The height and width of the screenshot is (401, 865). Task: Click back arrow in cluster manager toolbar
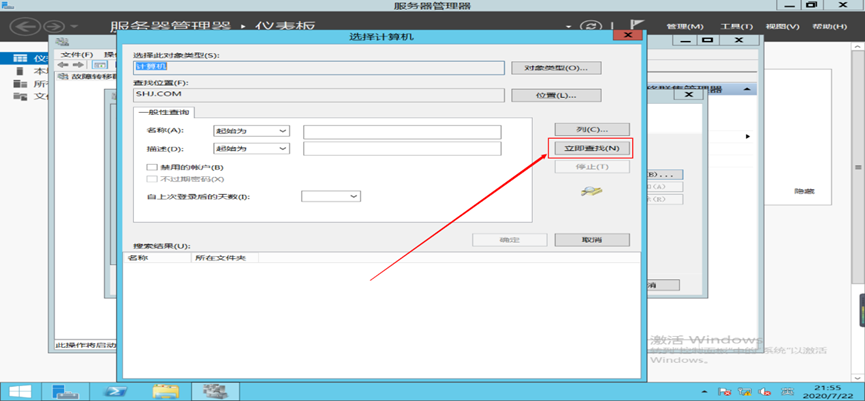(x=62, y=65)
